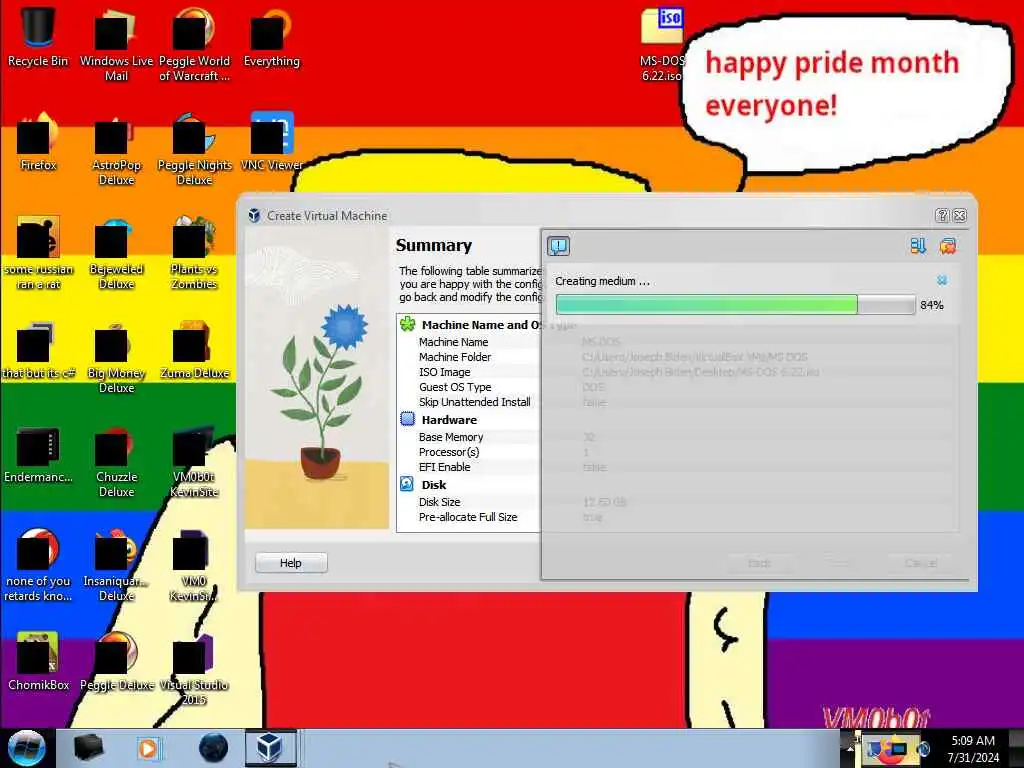Screen dimensions: 1024x768
Task: Click the Summary heading text
Action: [434, 246]
